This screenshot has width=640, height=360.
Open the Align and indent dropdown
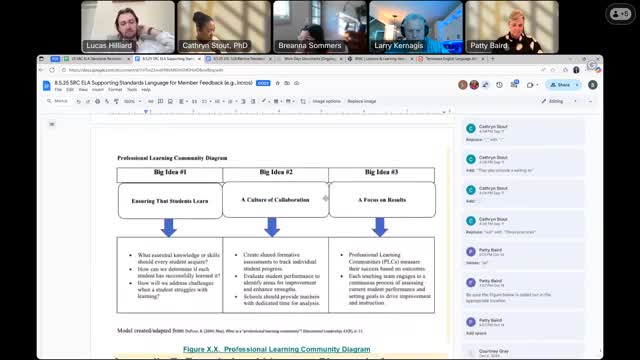[182, 101]
